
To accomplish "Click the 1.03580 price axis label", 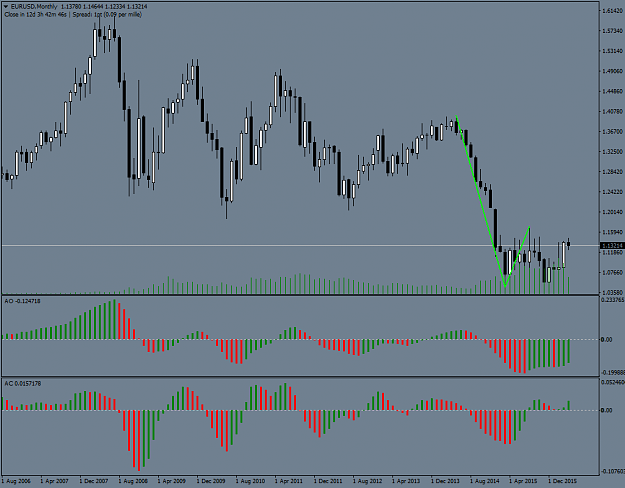I will [613, 292].
